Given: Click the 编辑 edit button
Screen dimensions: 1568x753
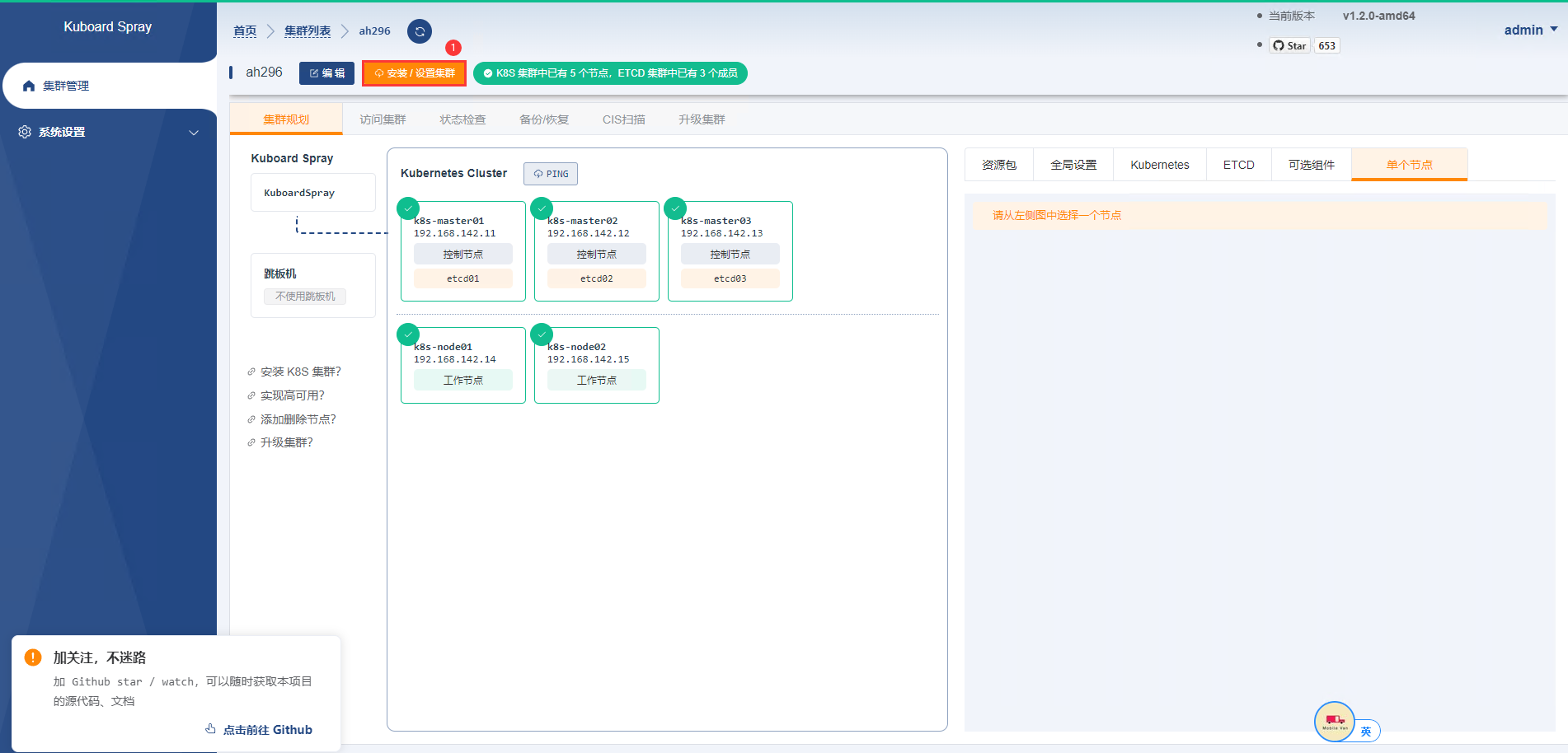Looking at the screenshot, I should click(x=326, y=73).
